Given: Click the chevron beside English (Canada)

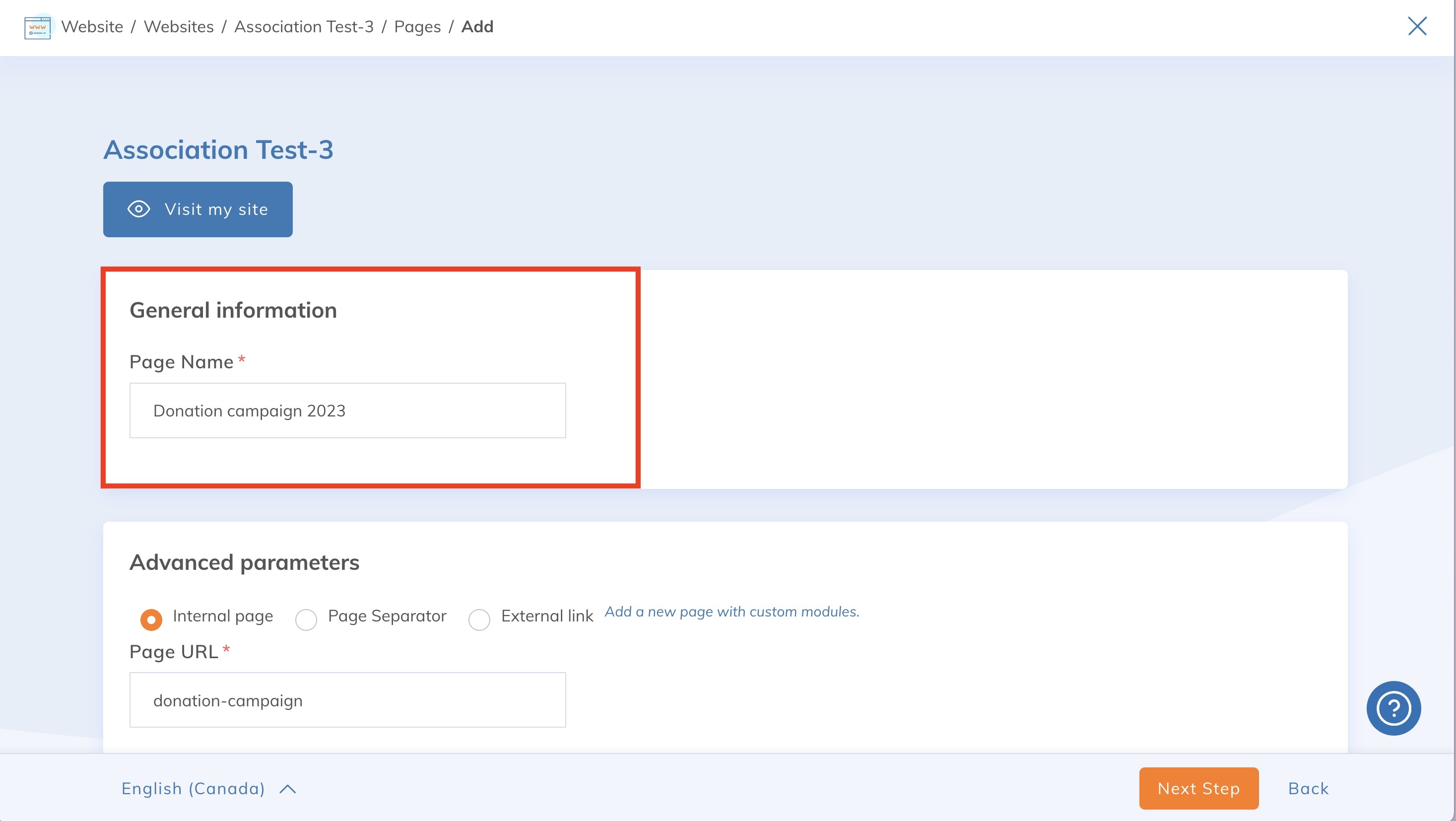Looking at the screenshot, I should click(x=288, y=789).
